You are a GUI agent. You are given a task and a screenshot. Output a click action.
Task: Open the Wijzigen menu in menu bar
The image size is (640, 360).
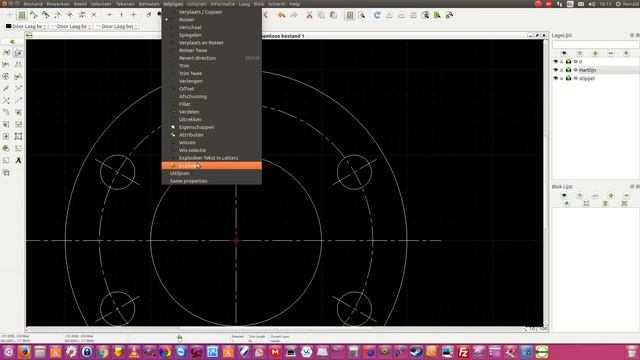click(x=173, y=4)
